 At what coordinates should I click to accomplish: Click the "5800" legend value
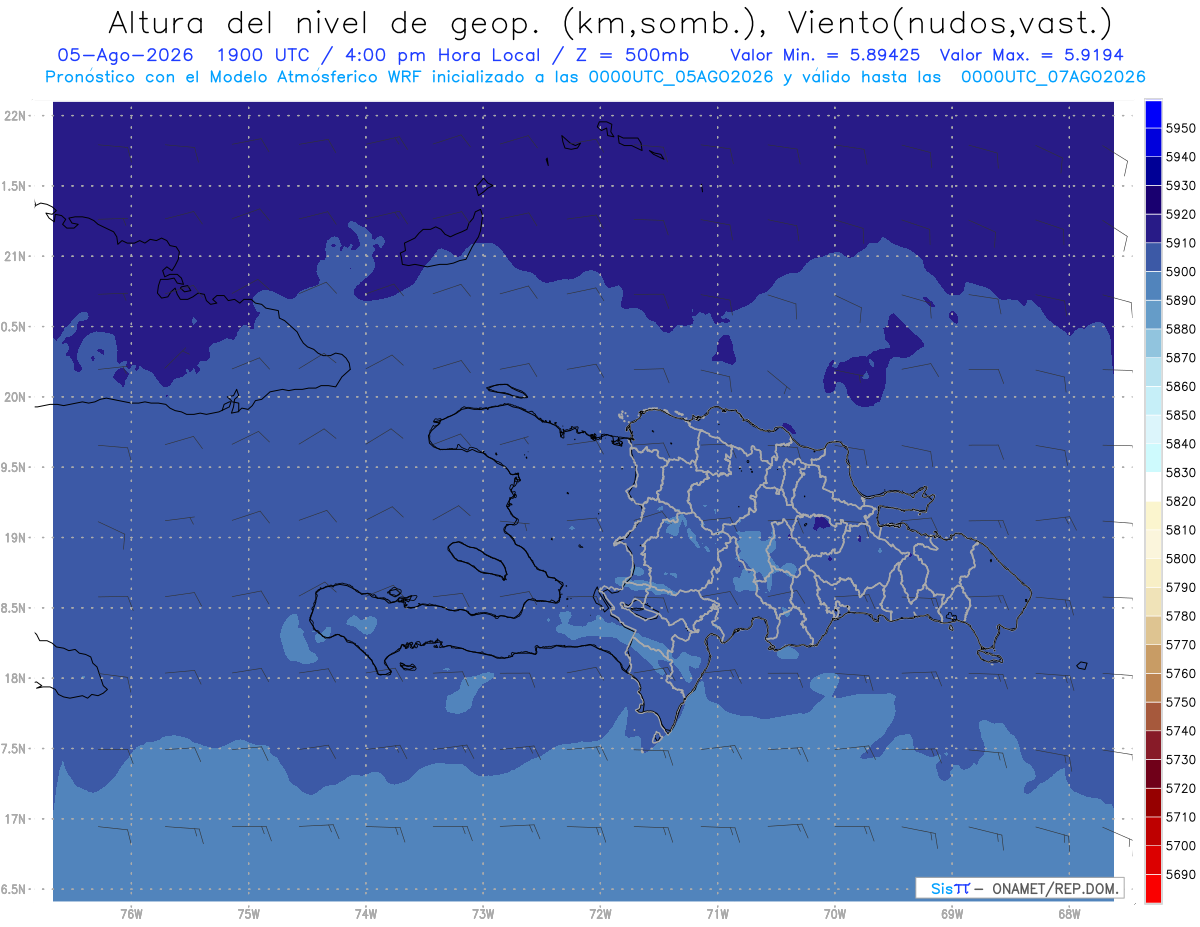pyautogui.click(x=1180, y=559)
